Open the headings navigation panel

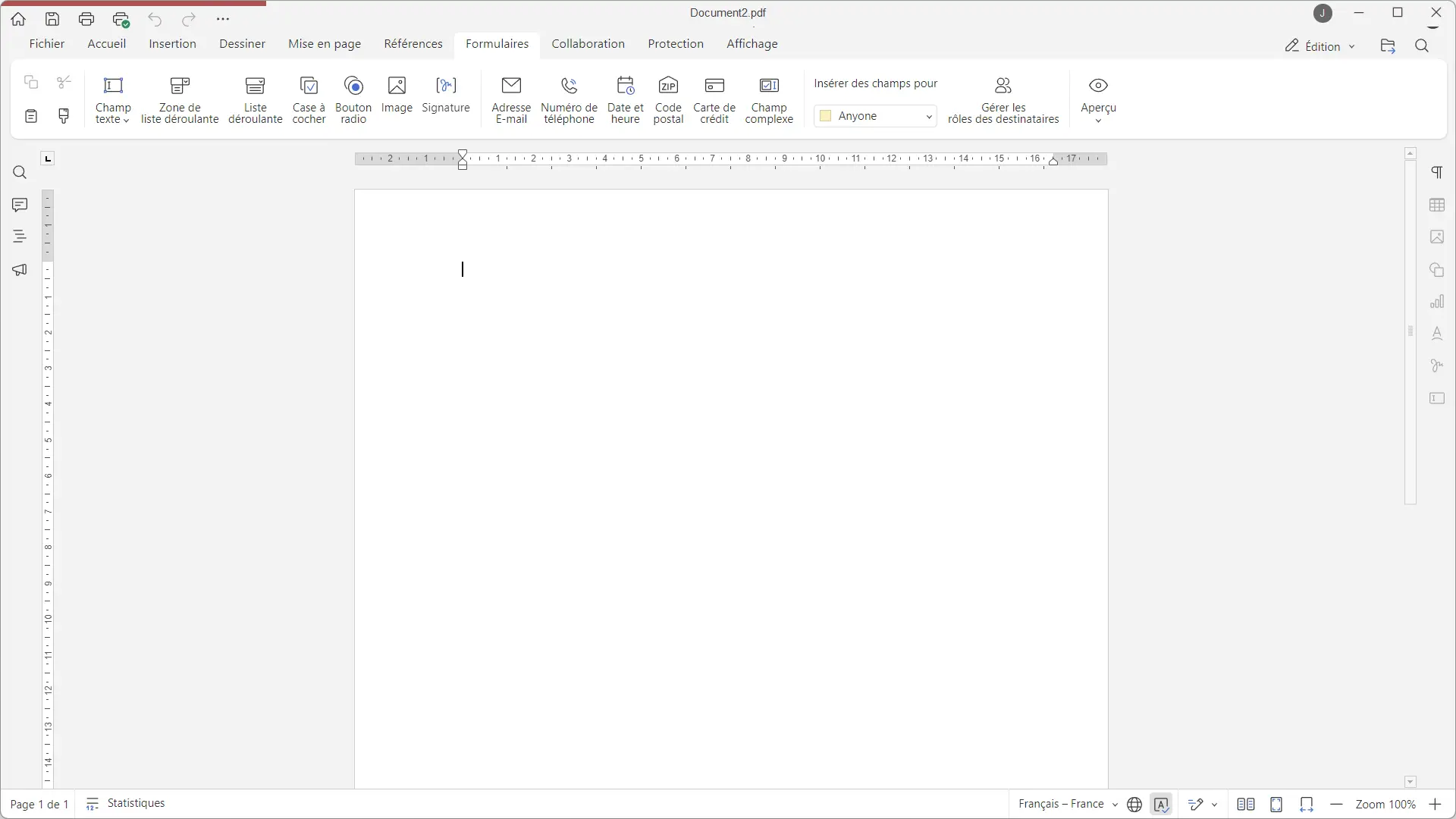[20, 237]
